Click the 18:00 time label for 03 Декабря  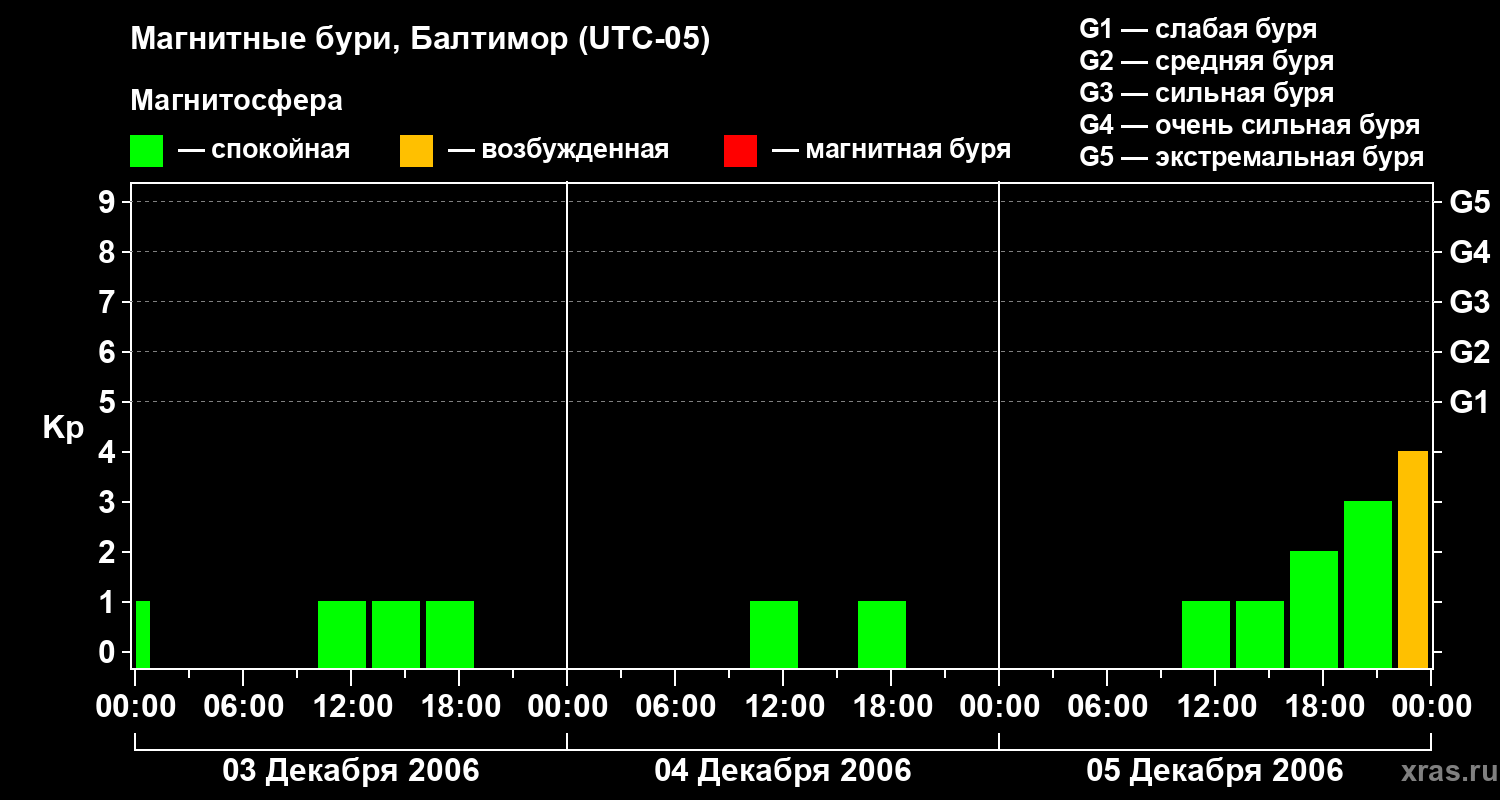click(459, 706)
